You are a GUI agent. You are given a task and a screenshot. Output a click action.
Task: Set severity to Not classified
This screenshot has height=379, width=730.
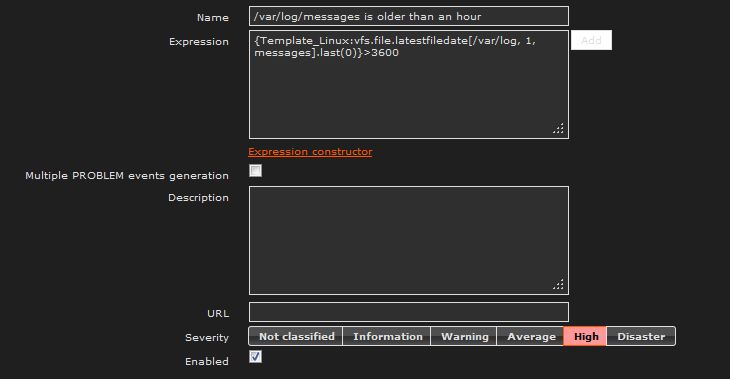pyautogui.click(x=296, y=336)
